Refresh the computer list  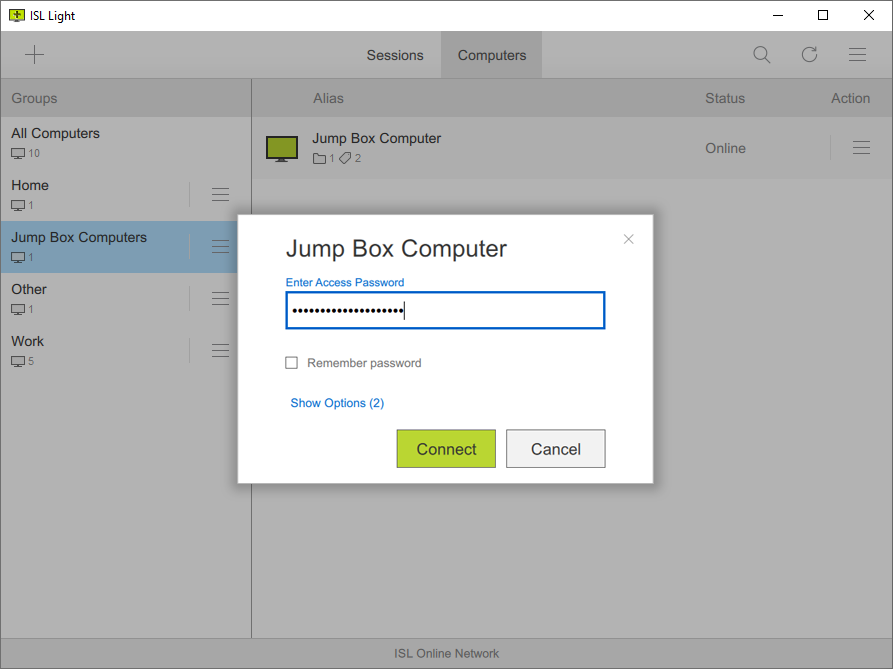[809, 55]
